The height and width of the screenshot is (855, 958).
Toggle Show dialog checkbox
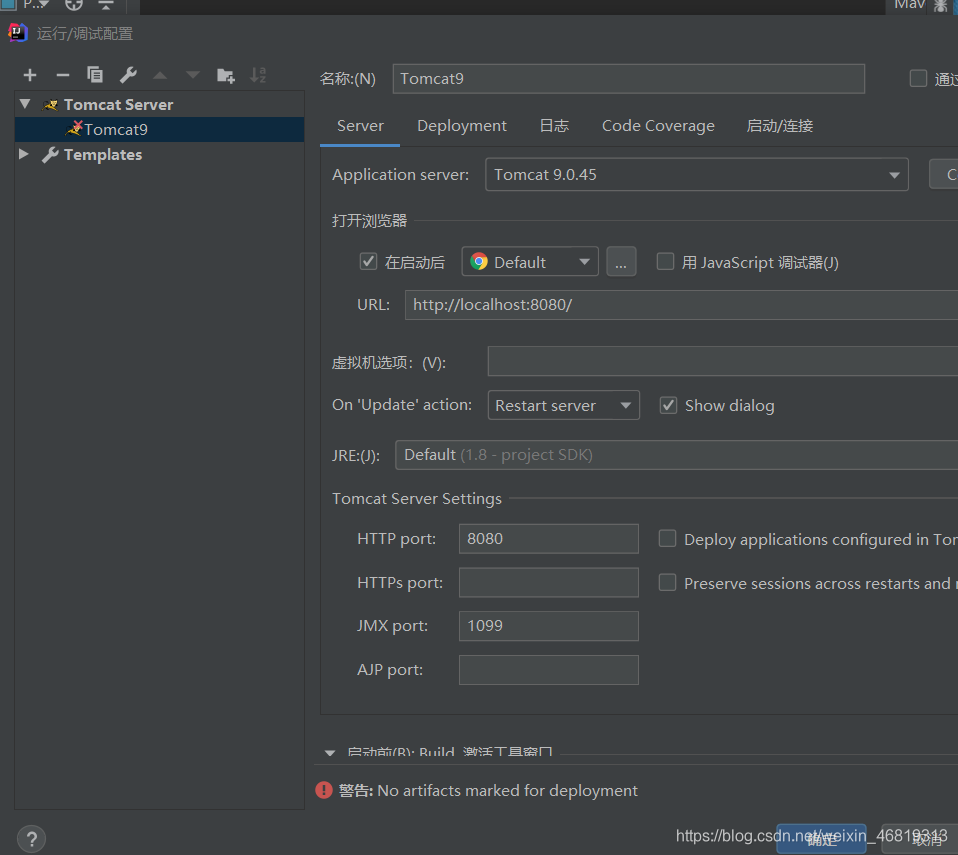click(x=668, y=405)
